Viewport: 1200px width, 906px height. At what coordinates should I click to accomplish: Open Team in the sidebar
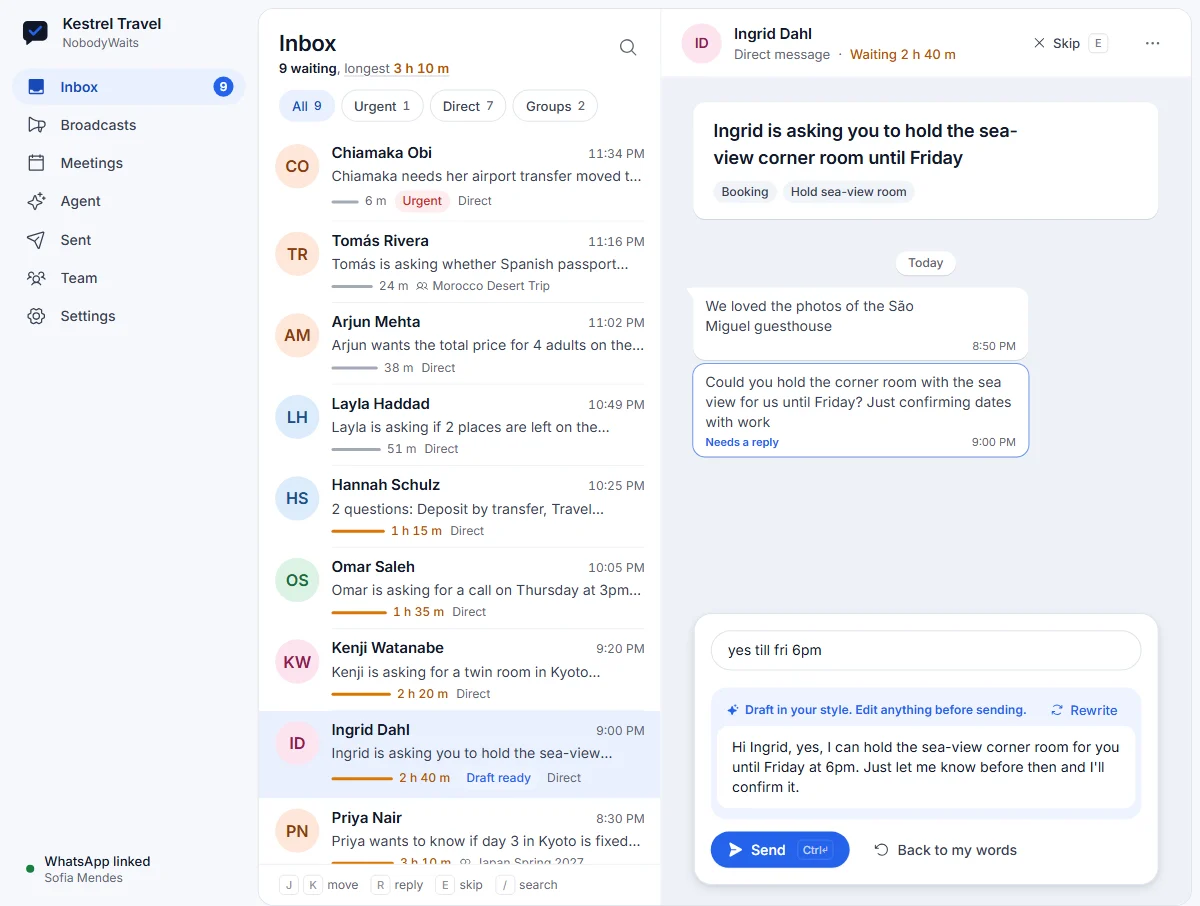click(129, 278)
